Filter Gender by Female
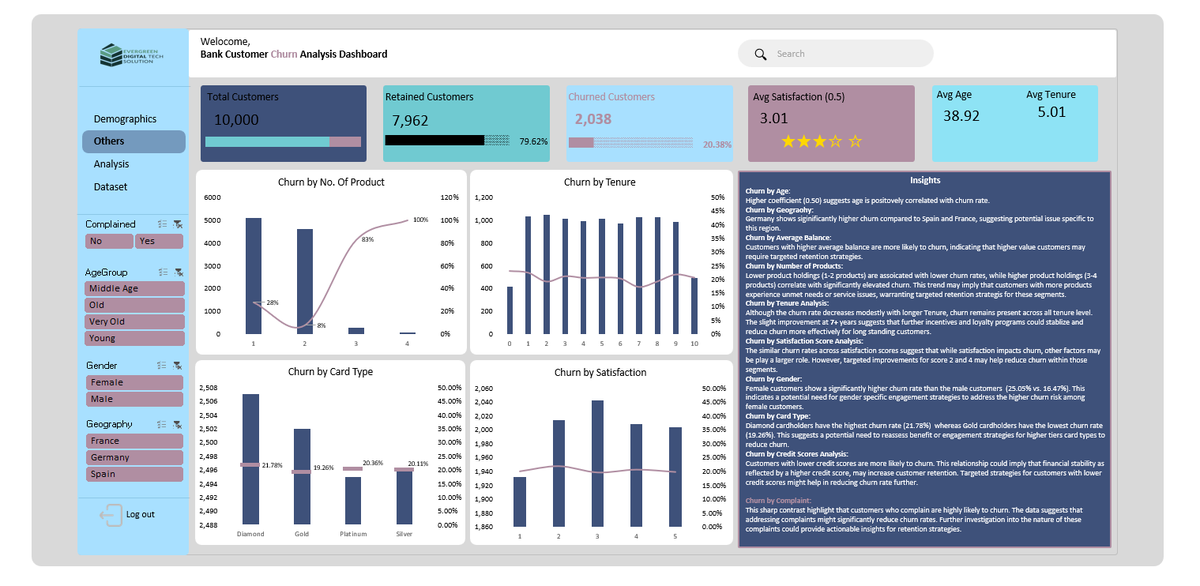1200x586 pixels. pyautogui.click(x=134, y=382)
